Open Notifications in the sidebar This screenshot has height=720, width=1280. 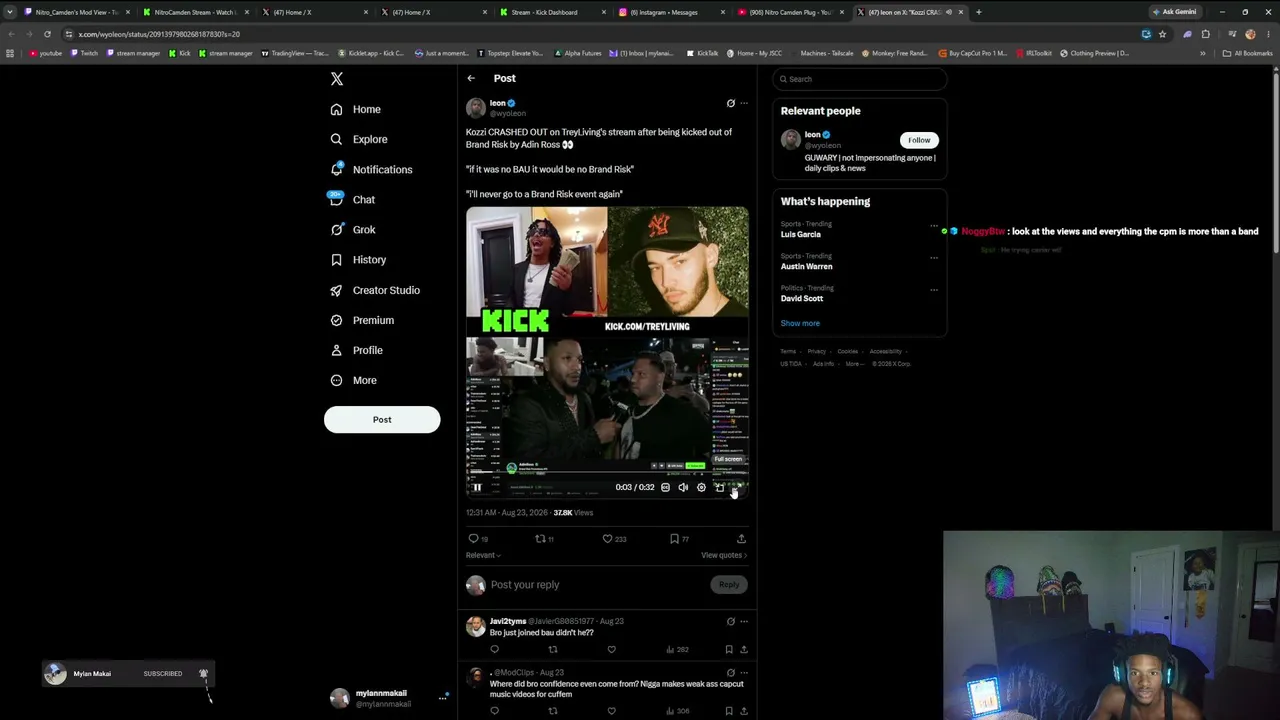[x=371, y=169]
